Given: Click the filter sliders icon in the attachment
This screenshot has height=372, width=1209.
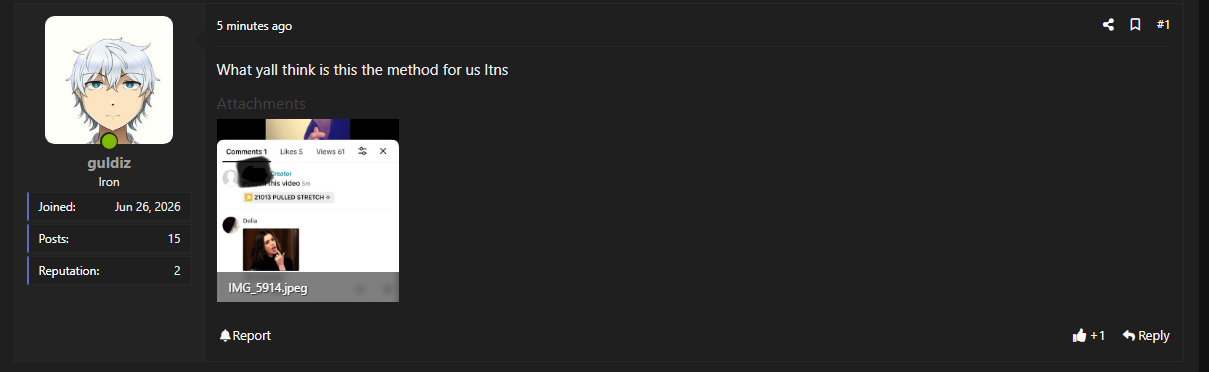Looking at the screenshot, I should [x=363, y=151].
